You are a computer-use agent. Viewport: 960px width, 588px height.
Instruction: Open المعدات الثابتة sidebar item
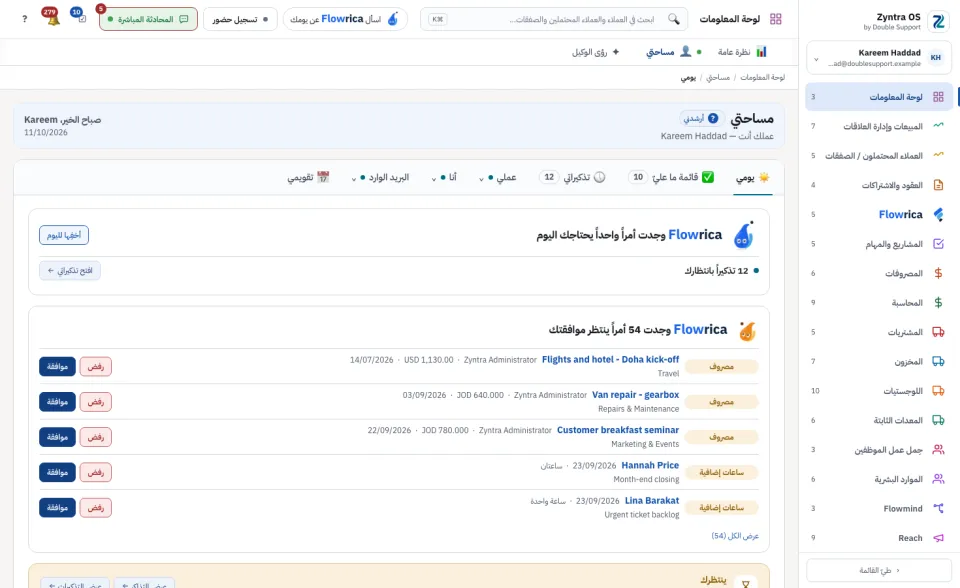[x=879, y=420]
